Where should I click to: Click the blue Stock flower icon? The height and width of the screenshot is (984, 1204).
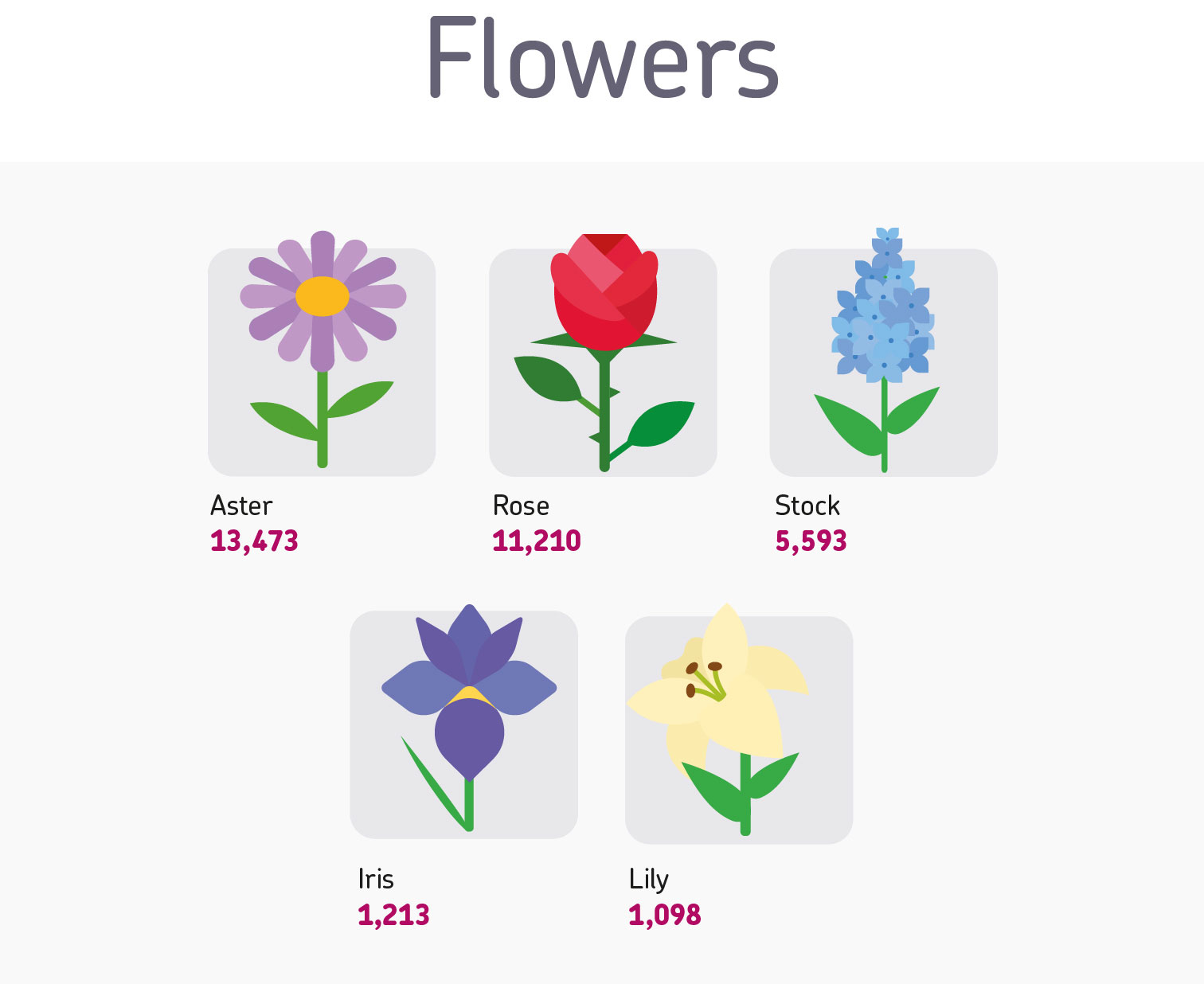coord(883,350)
